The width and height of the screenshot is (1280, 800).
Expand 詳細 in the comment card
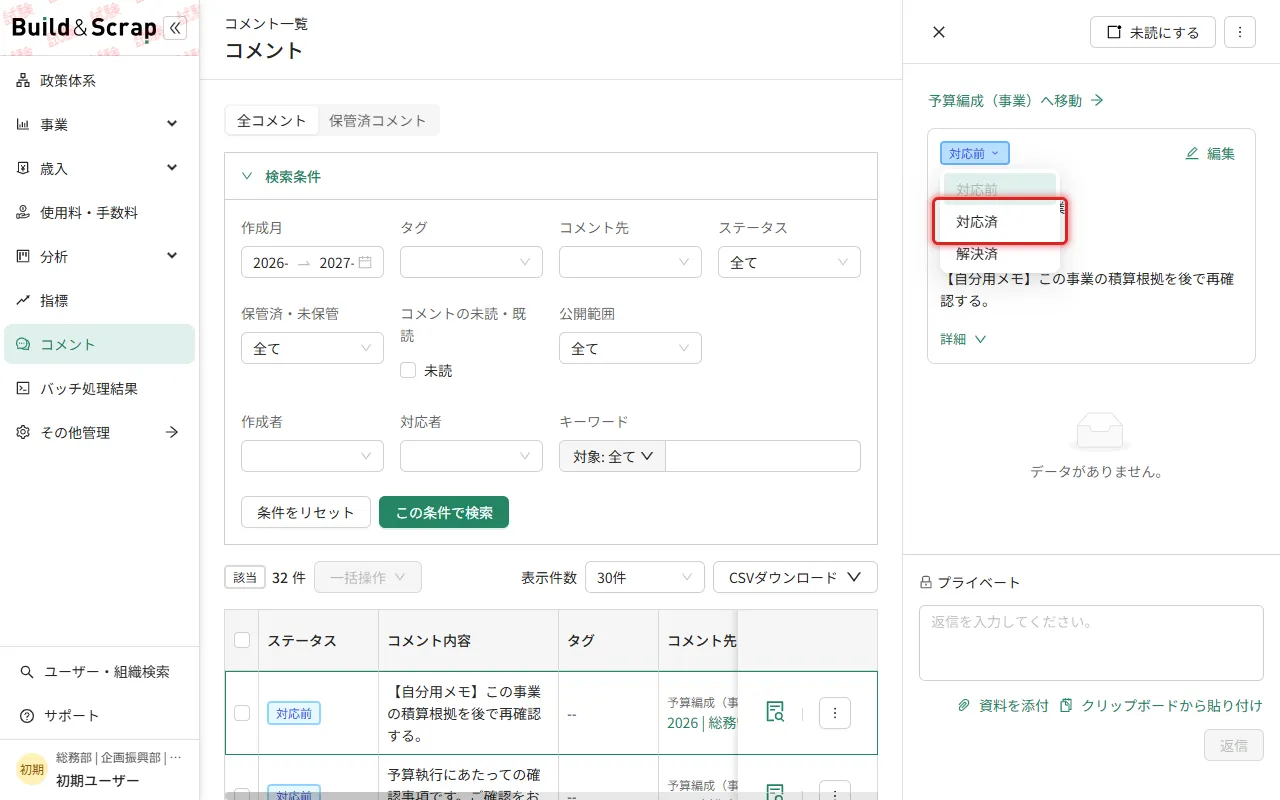click(964, 339)
